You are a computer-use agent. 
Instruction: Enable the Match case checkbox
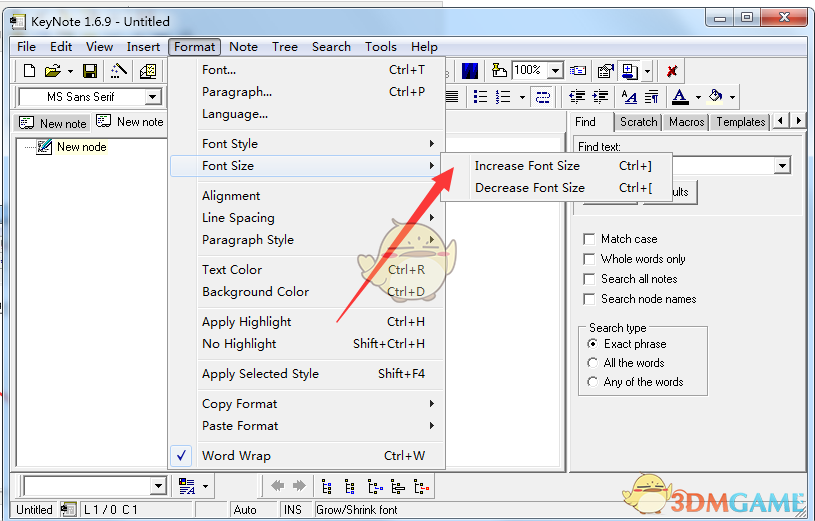click(589, 239)
